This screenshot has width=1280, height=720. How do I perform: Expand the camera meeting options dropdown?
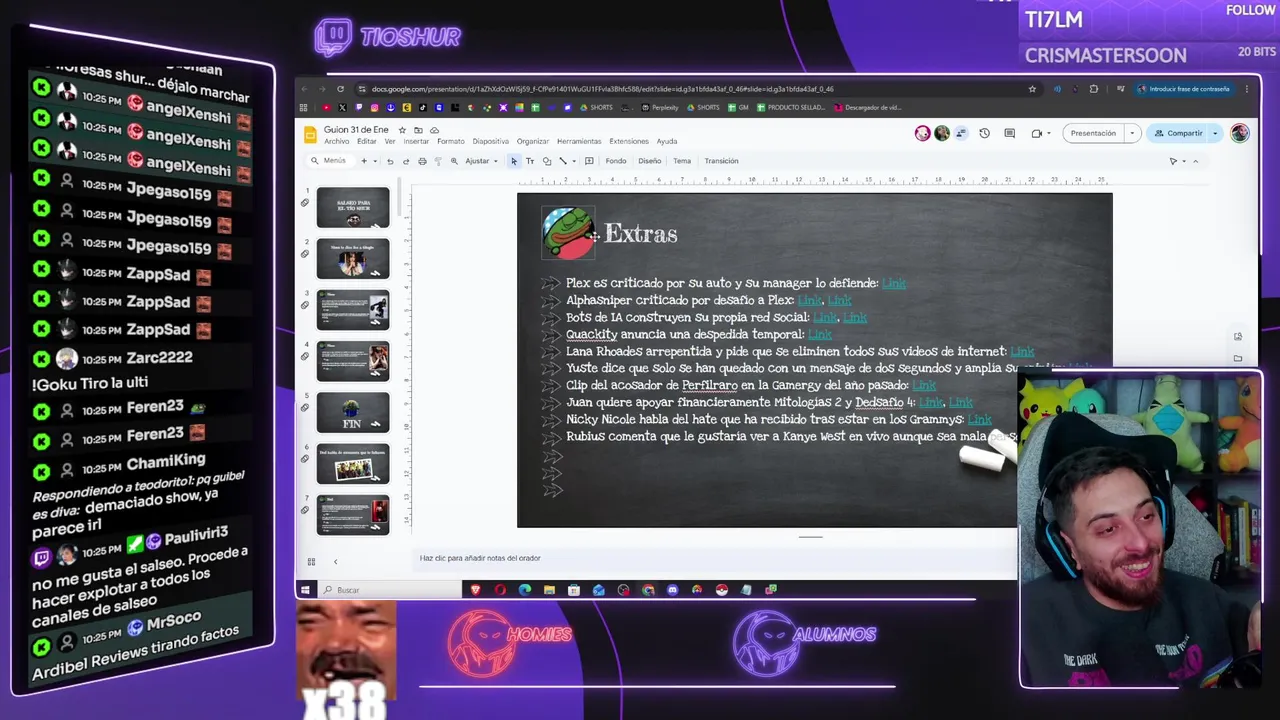tap(1049, 133)
